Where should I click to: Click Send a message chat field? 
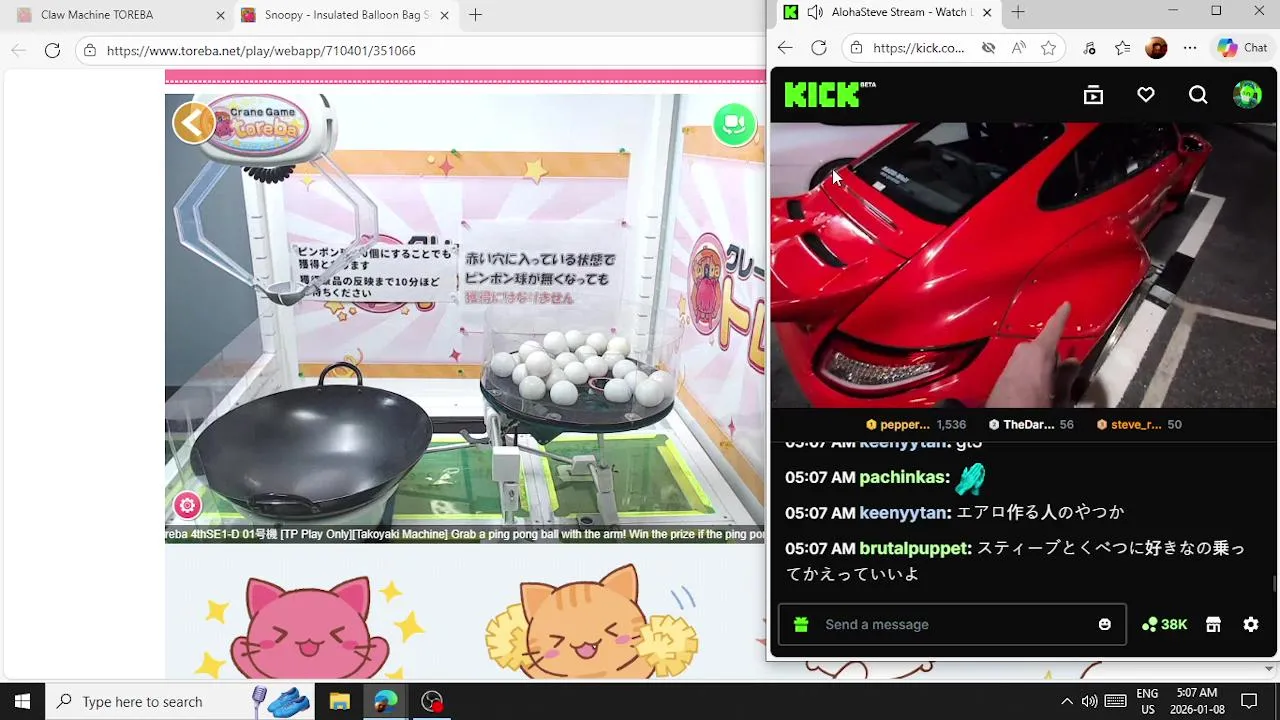click(952, 624)
